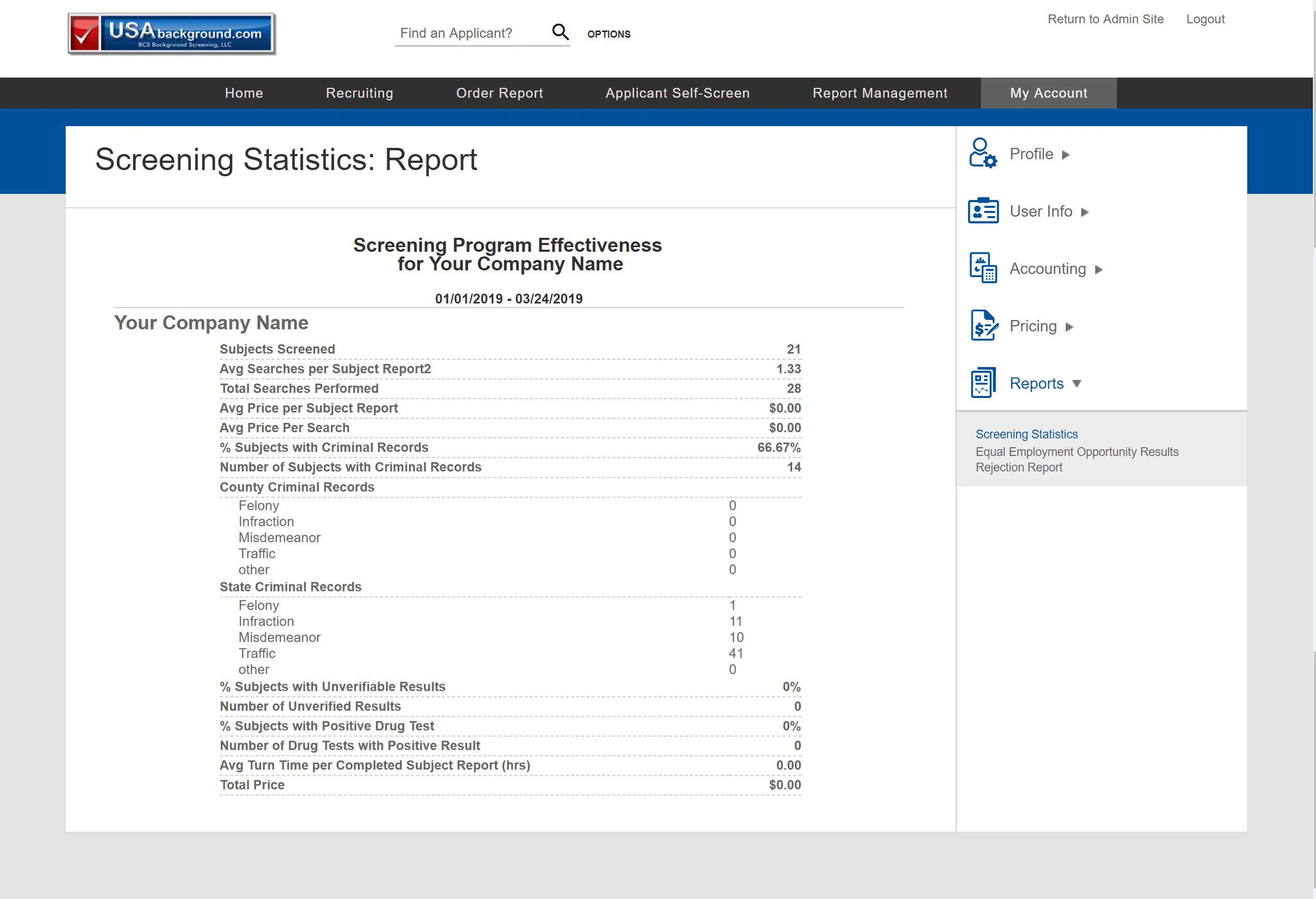Open the Applicant Self-Screen tab
The image size is (1316, 899).
677,93
